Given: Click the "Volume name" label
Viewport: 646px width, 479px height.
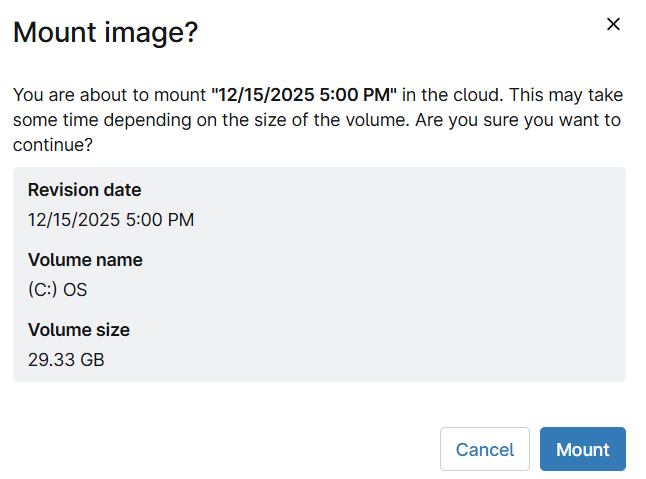Looking at the screenshot, I should pos(85,260).
